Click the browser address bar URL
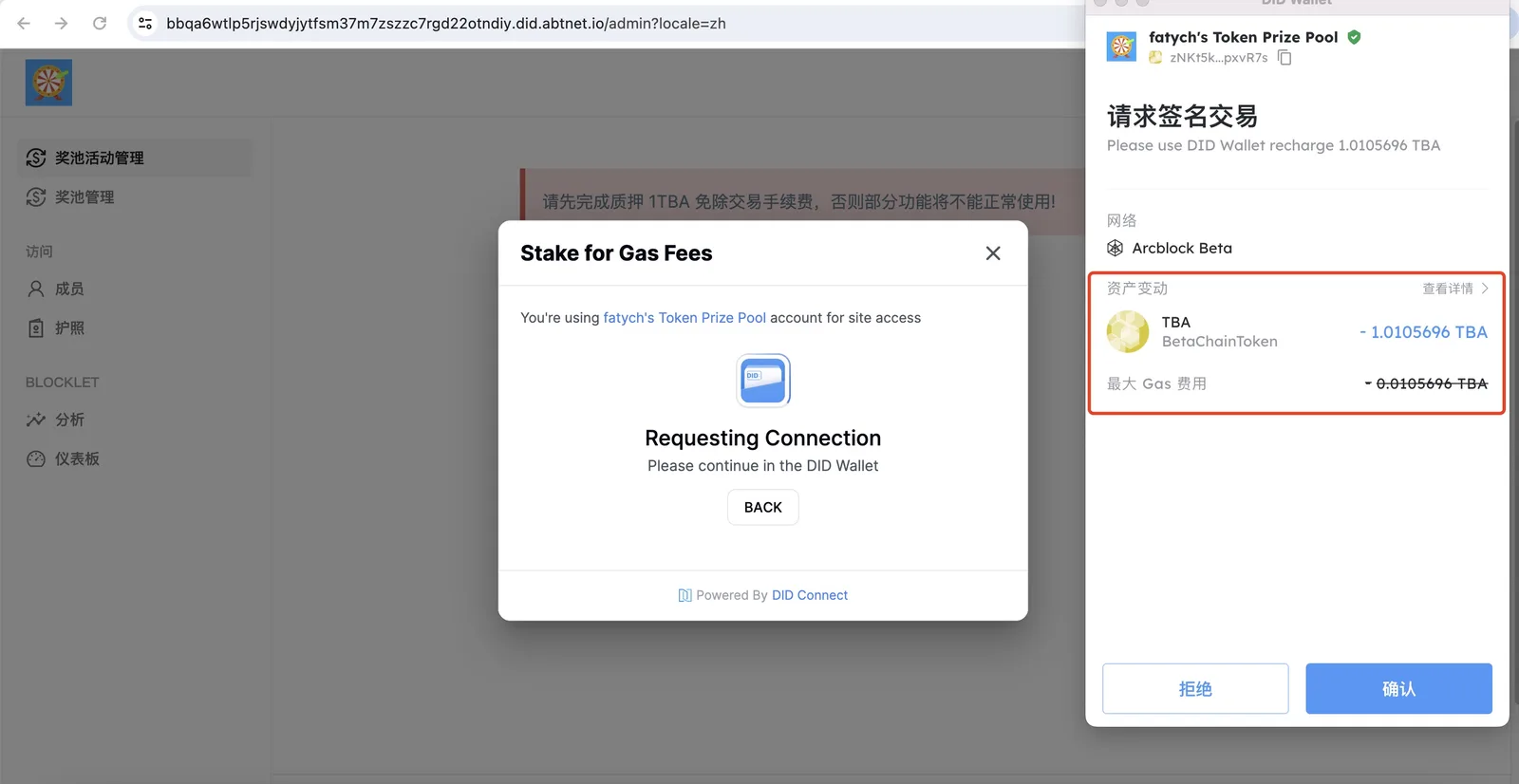Image resolution: width=1519 pixels, height=784 pixels. tap(446, 23)
